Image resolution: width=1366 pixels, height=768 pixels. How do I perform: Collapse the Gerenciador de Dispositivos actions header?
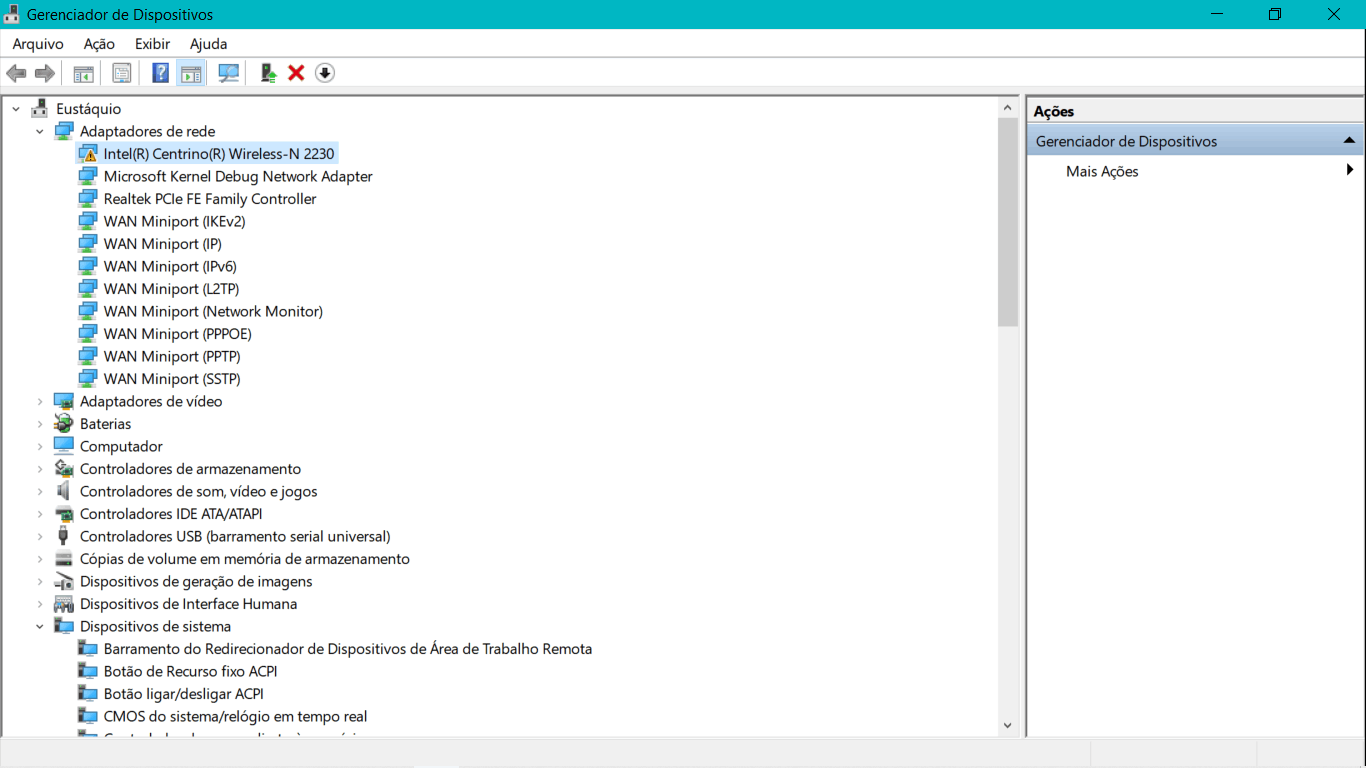1349,141
